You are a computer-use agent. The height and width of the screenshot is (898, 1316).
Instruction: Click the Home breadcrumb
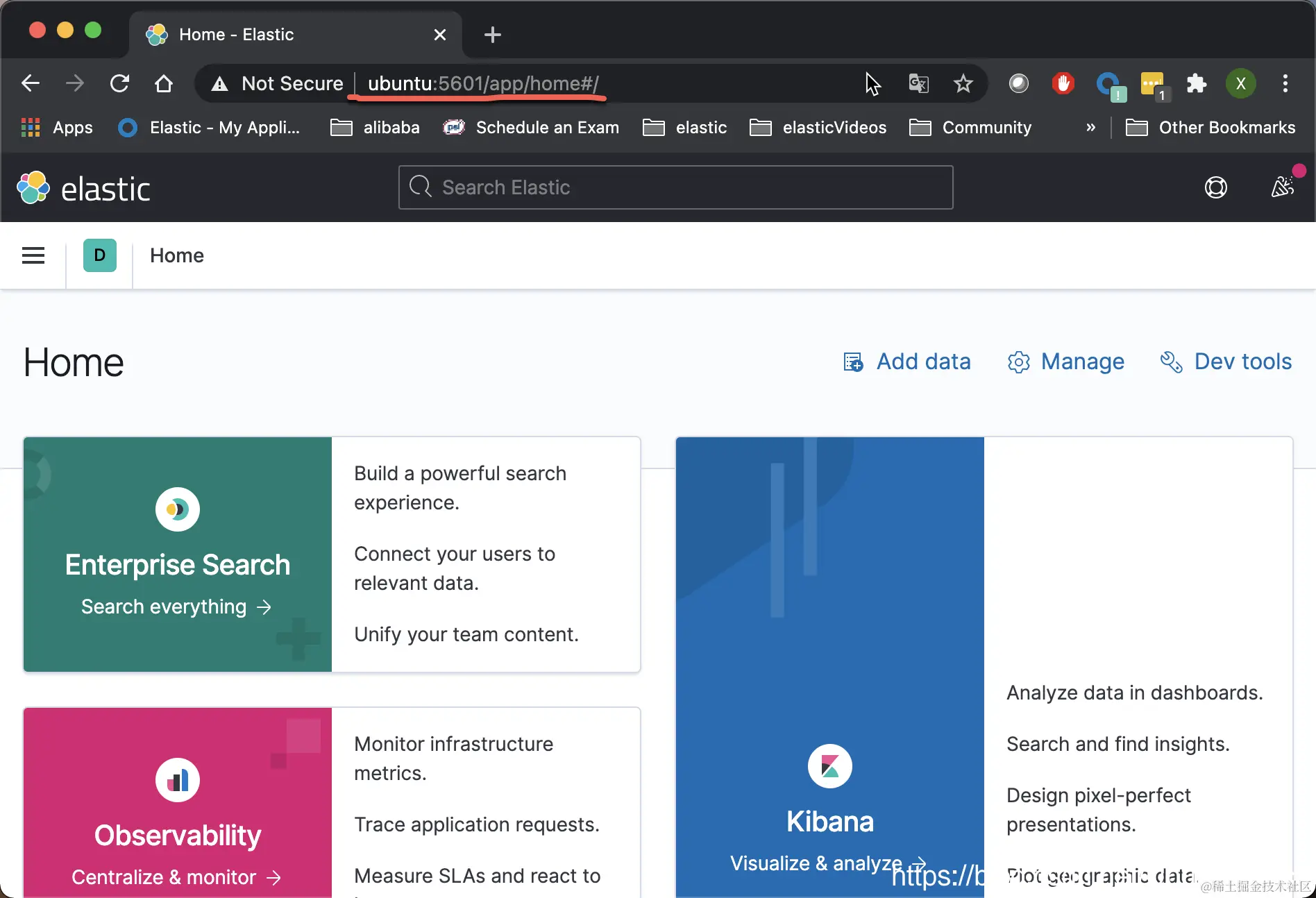coord(177,255)
